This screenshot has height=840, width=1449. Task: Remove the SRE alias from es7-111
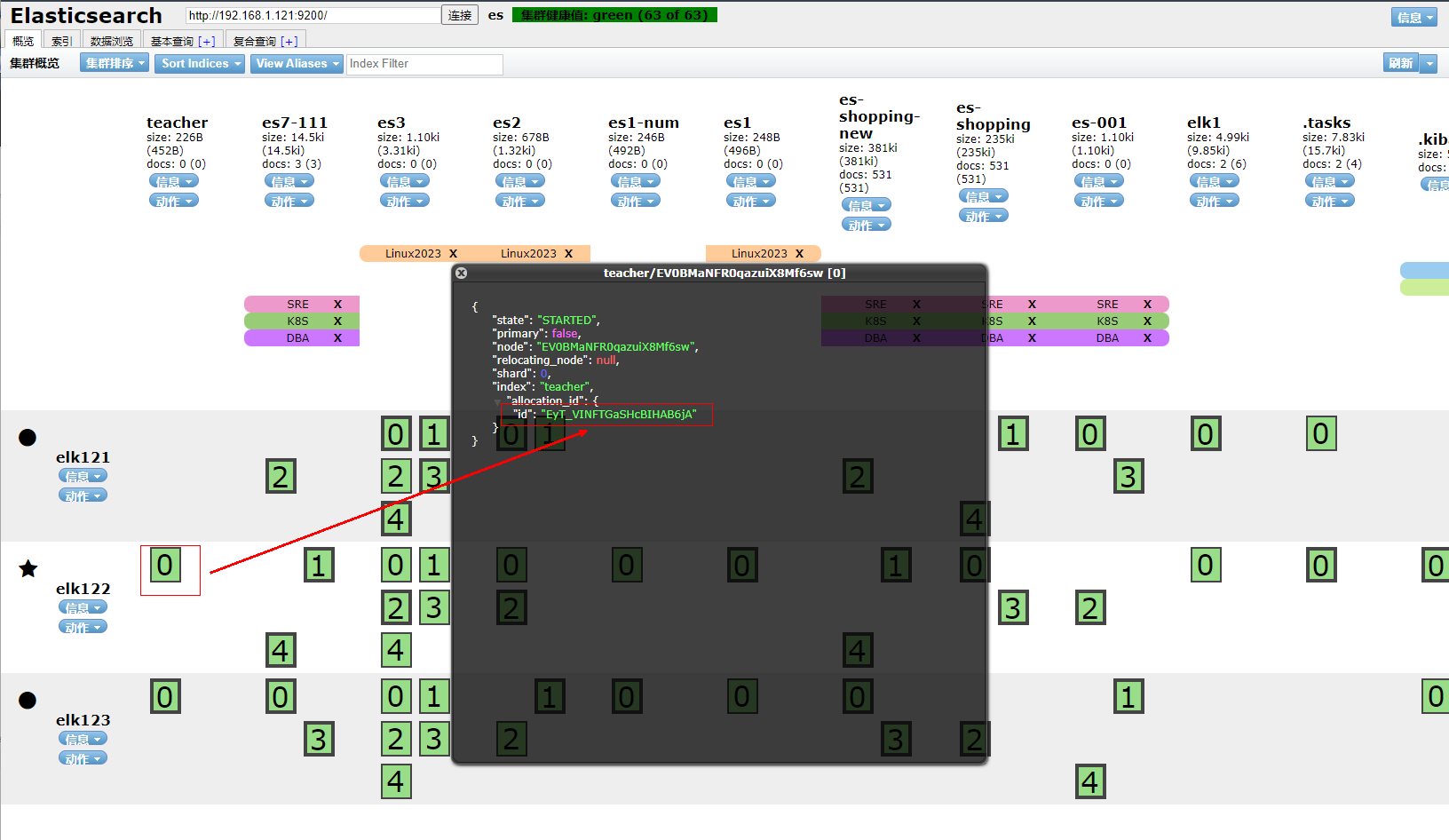coord(337,305)
